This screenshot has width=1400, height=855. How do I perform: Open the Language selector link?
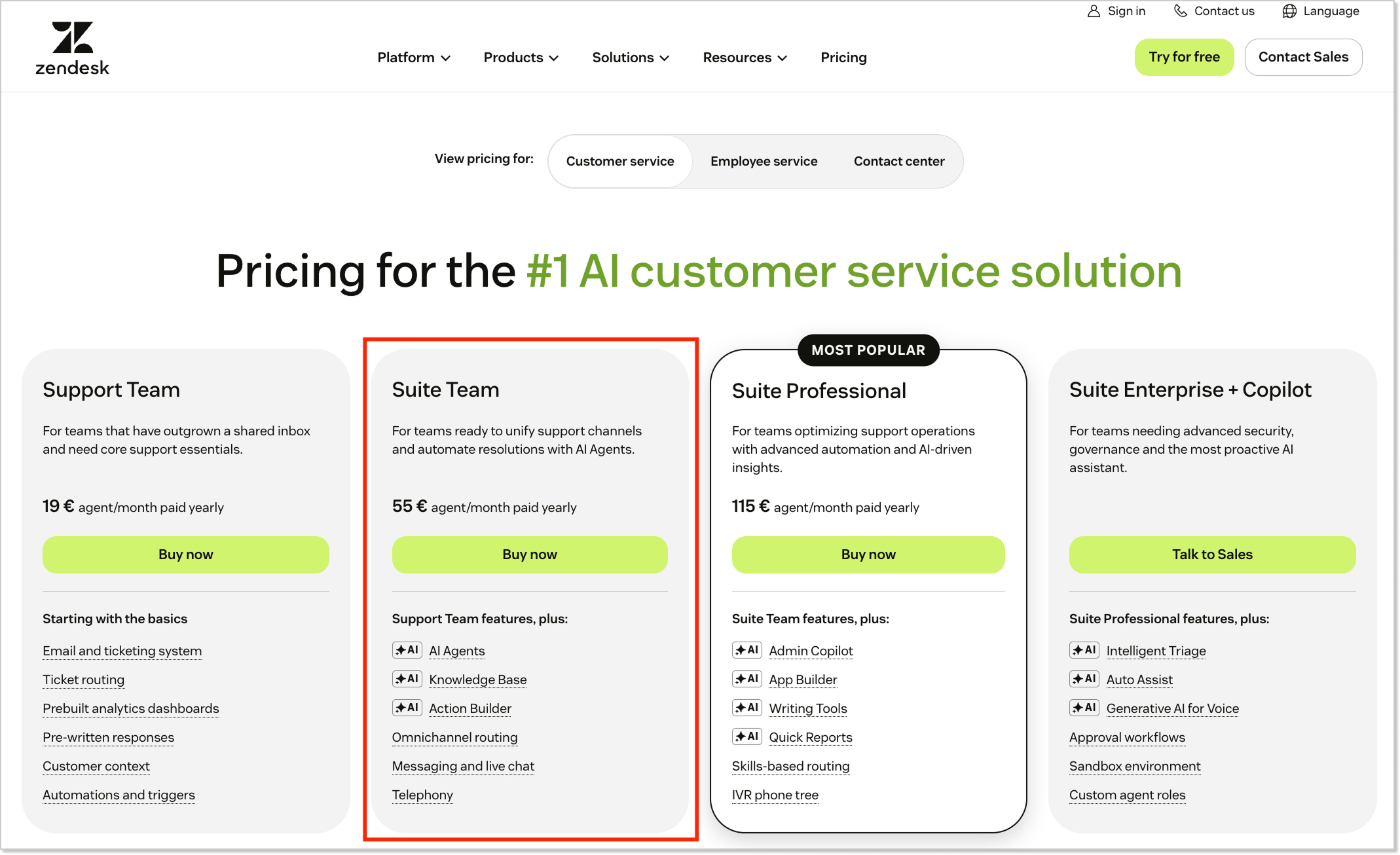pyautogui.click(x=1331, y=11)
